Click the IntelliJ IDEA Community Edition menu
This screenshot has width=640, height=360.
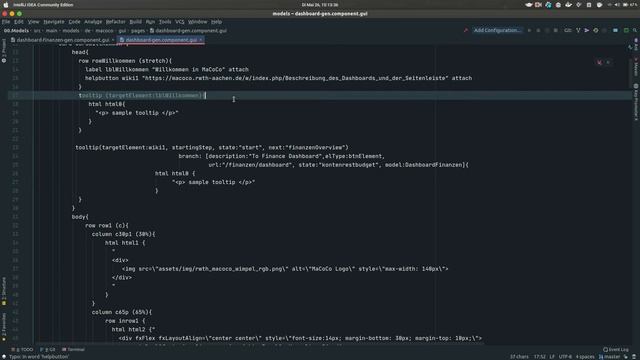(x=43, y=5)
